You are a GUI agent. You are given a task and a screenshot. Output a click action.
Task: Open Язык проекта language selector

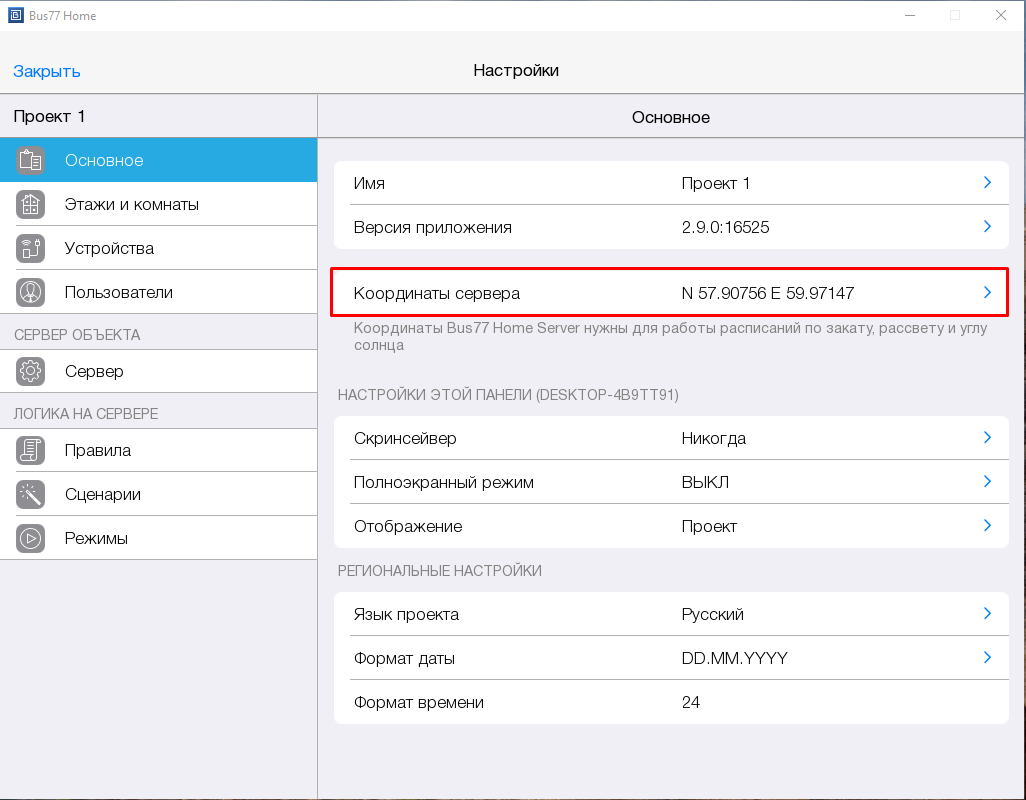point(670,614)
